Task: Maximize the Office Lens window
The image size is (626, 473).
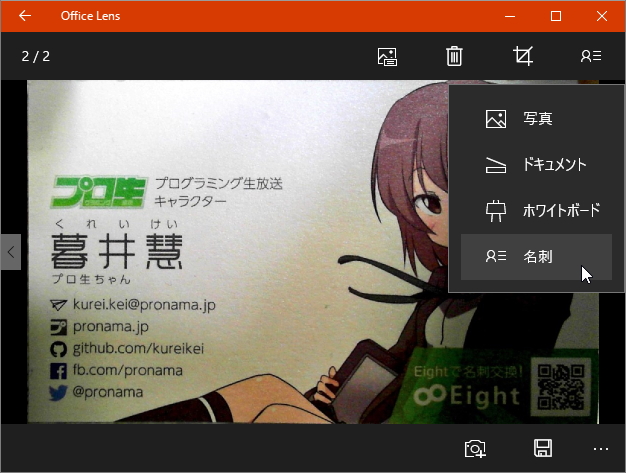Action: point(556,16)
